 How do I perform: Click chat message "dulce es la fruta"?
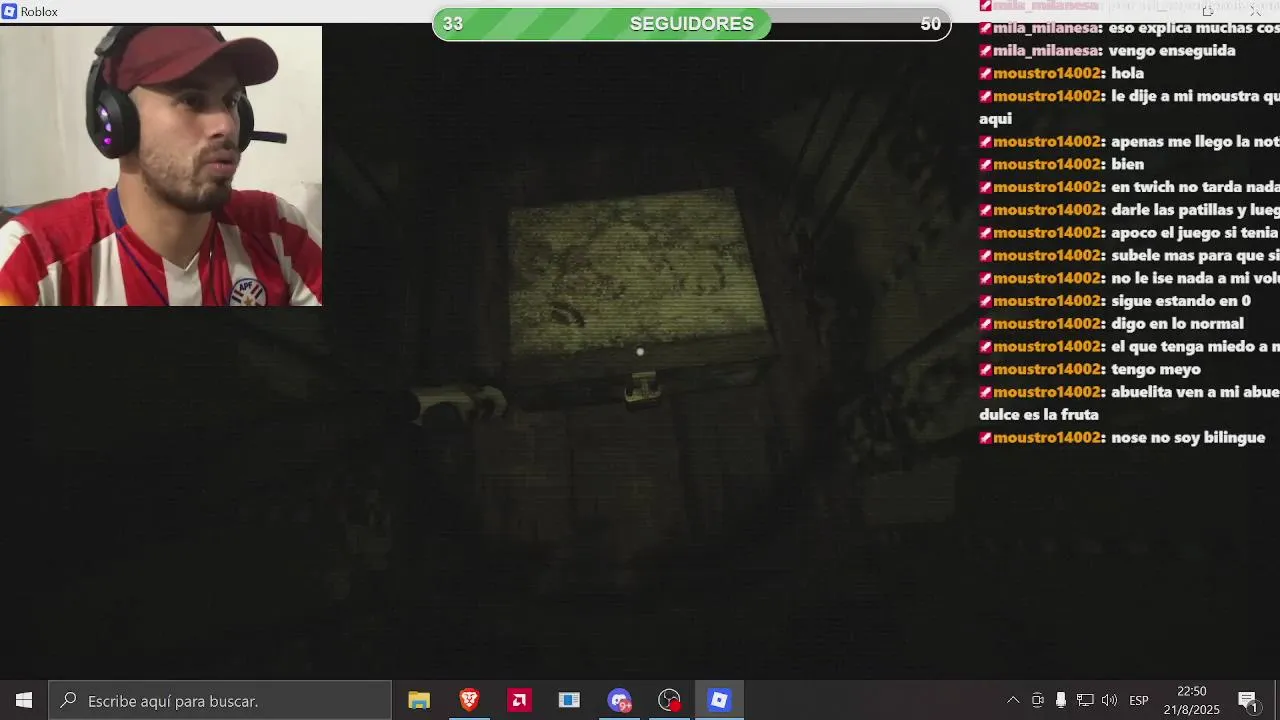[x=1039, y=414]
